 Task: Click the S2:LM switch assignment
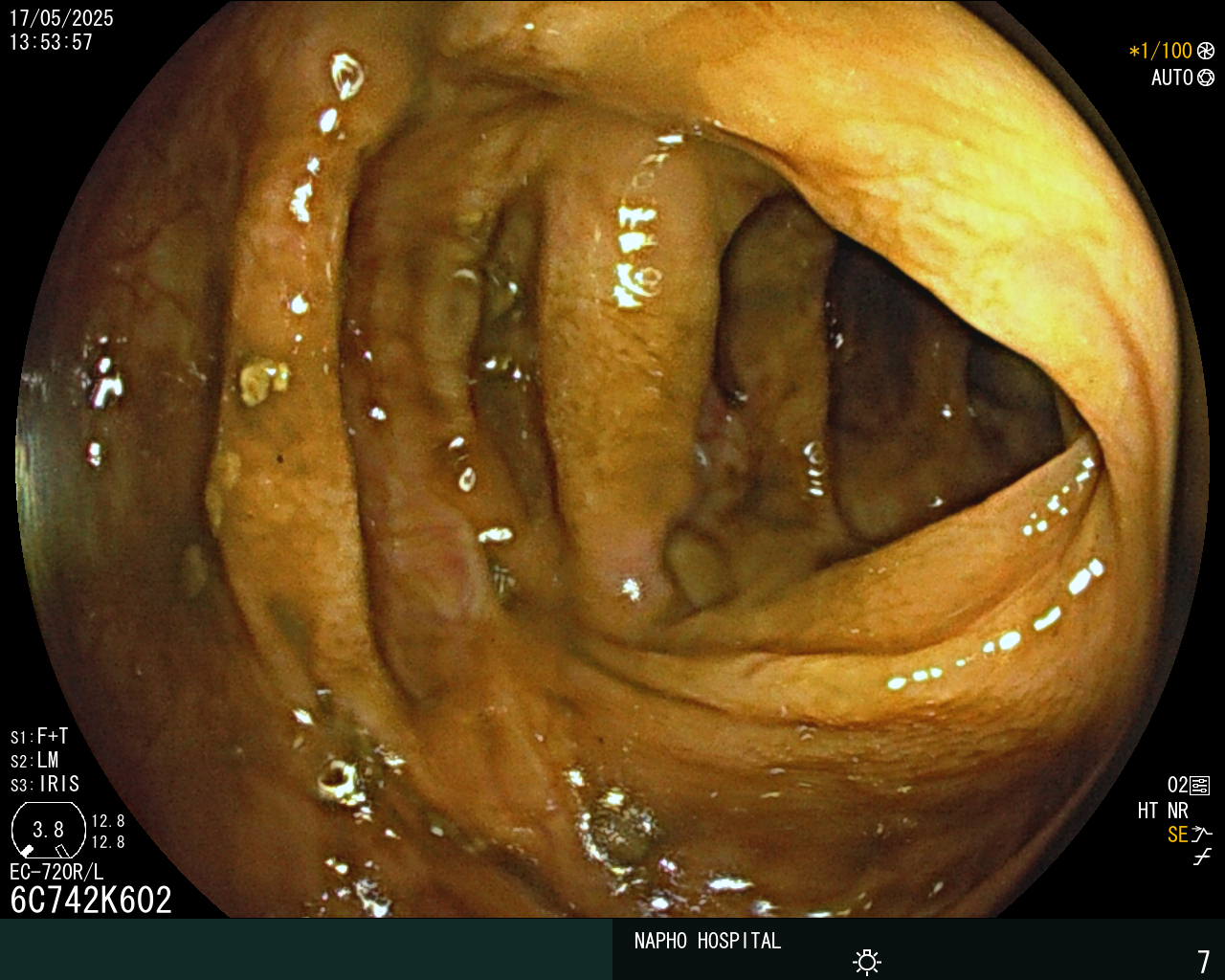[x=35, y=761]
